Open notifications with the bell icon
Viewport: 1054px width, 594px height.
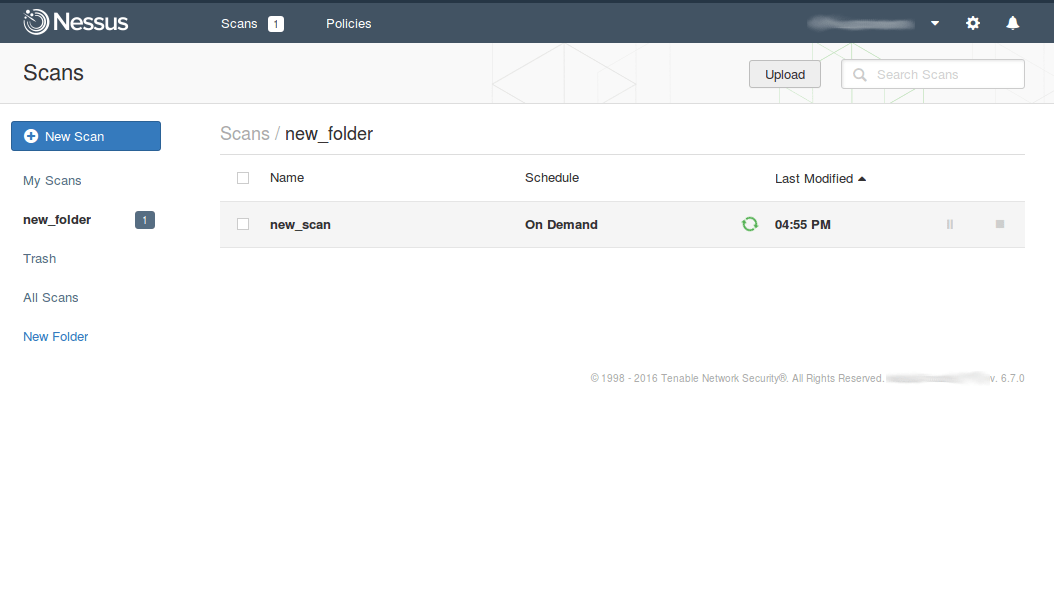(1012, 22)
